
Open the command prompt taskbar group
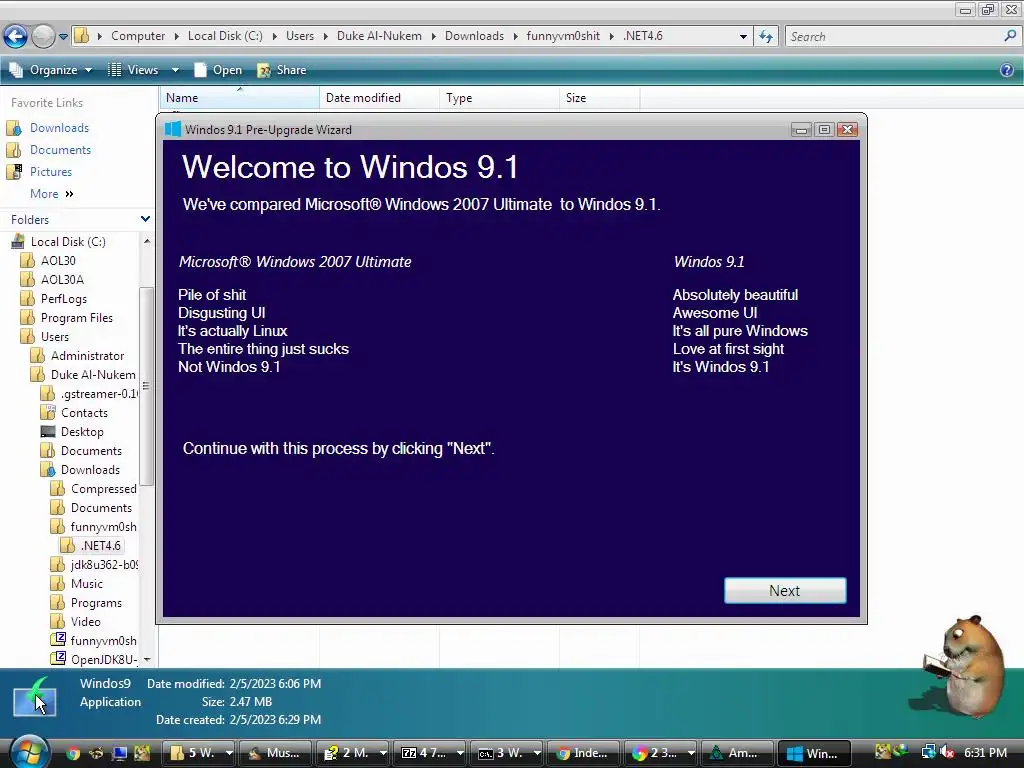(509, 753)
